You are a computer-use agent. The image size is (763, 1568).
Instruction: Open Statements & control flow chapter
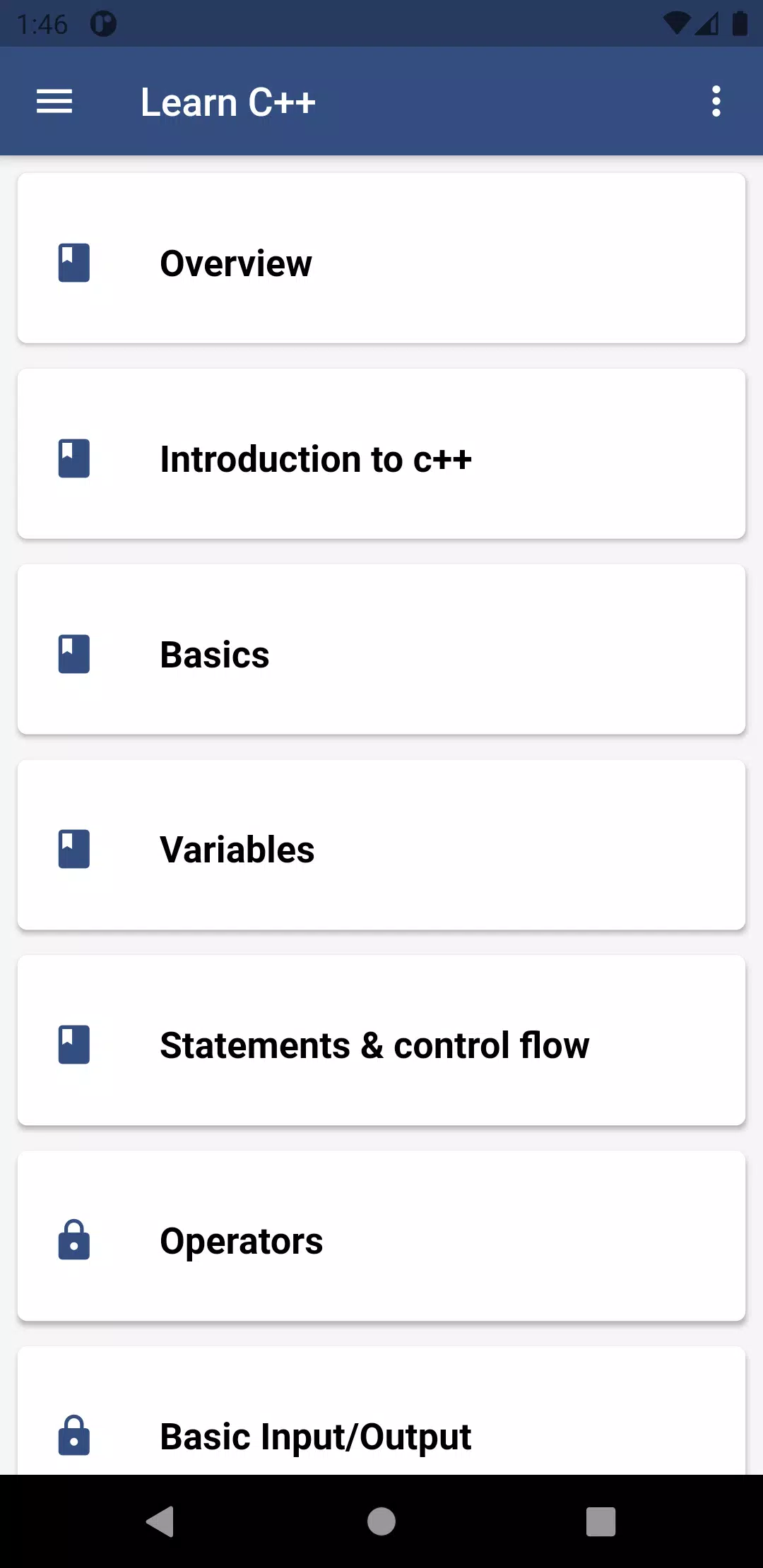381,1040
